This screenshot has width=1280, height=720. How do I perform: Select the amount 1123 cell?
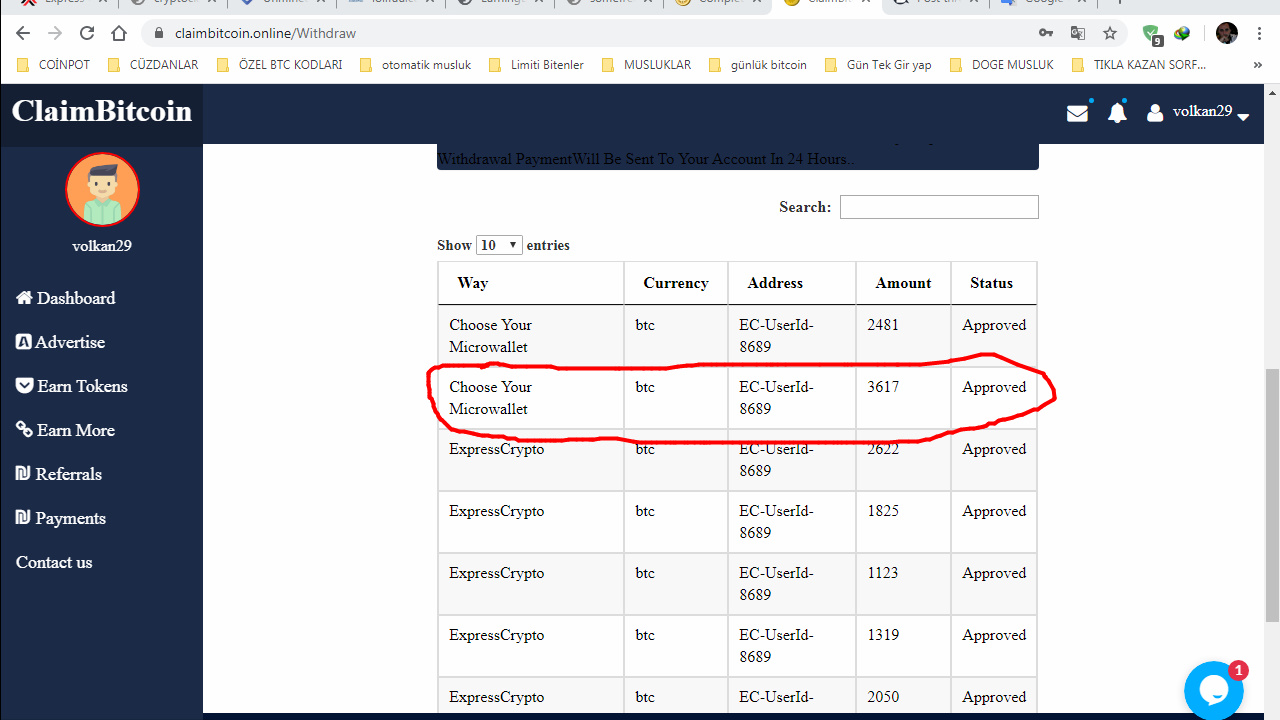(903, 584)
